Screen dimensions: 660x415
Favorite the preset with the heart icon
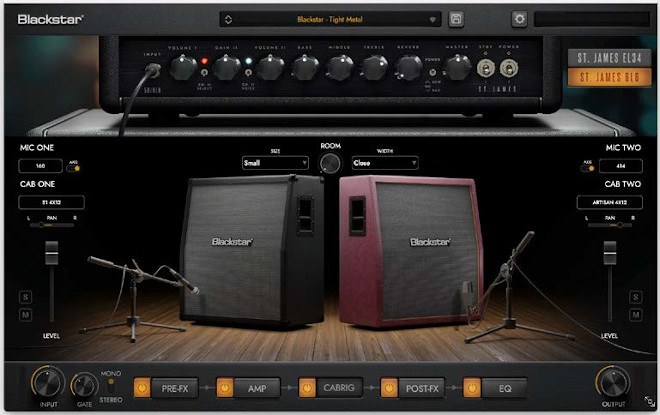click(432, 19)
